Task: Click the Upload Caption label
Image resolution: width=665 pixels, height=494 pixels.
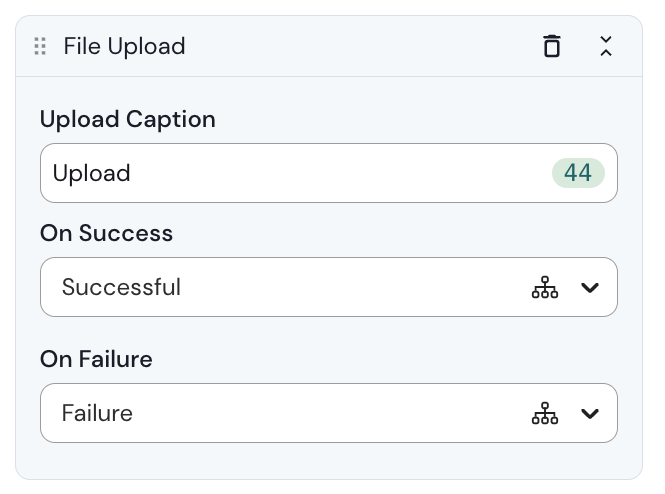Action: pos(127,119)
